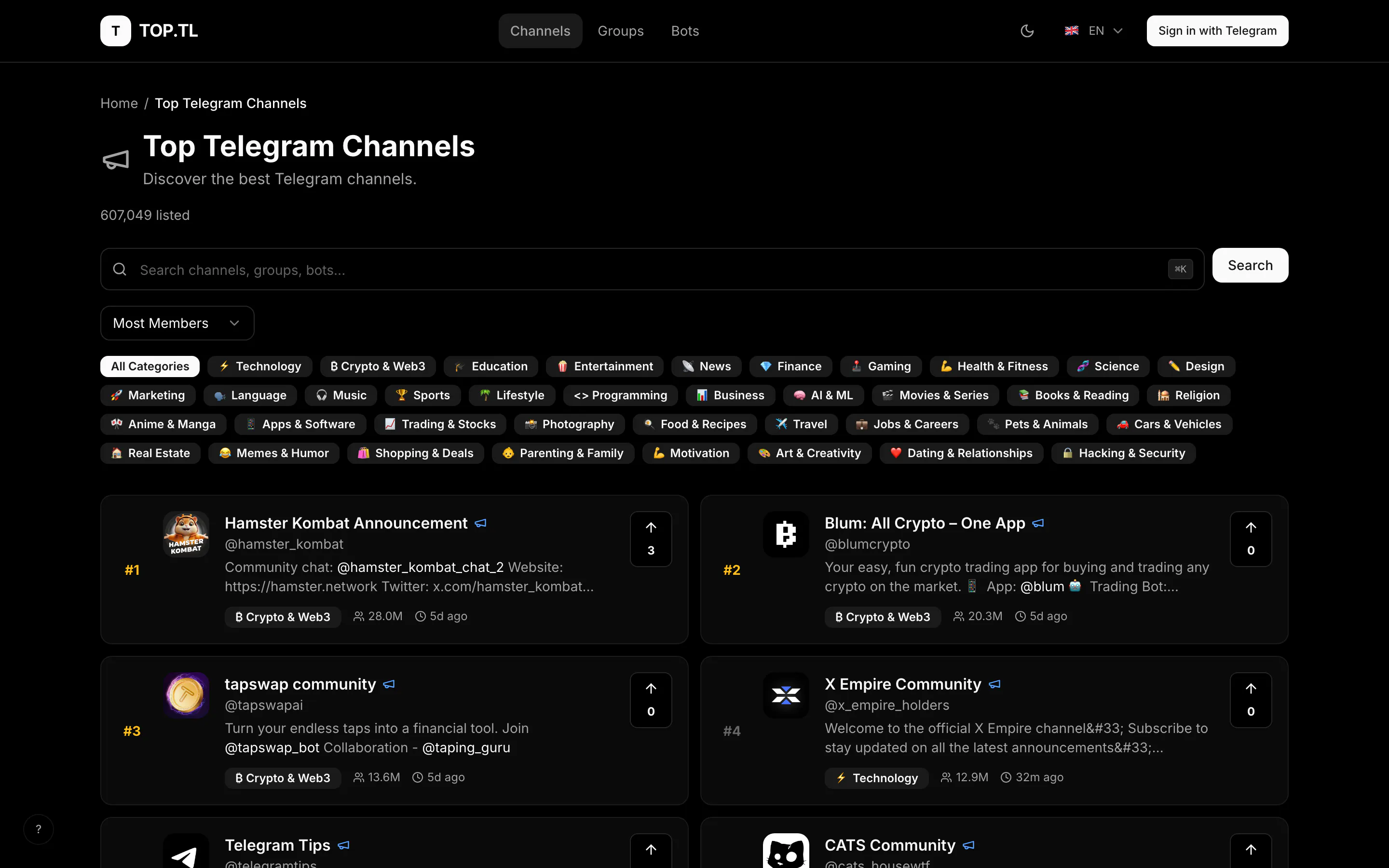1389x868 pixels.
Task: Filter by Gaming category
Action: [881, 366]
